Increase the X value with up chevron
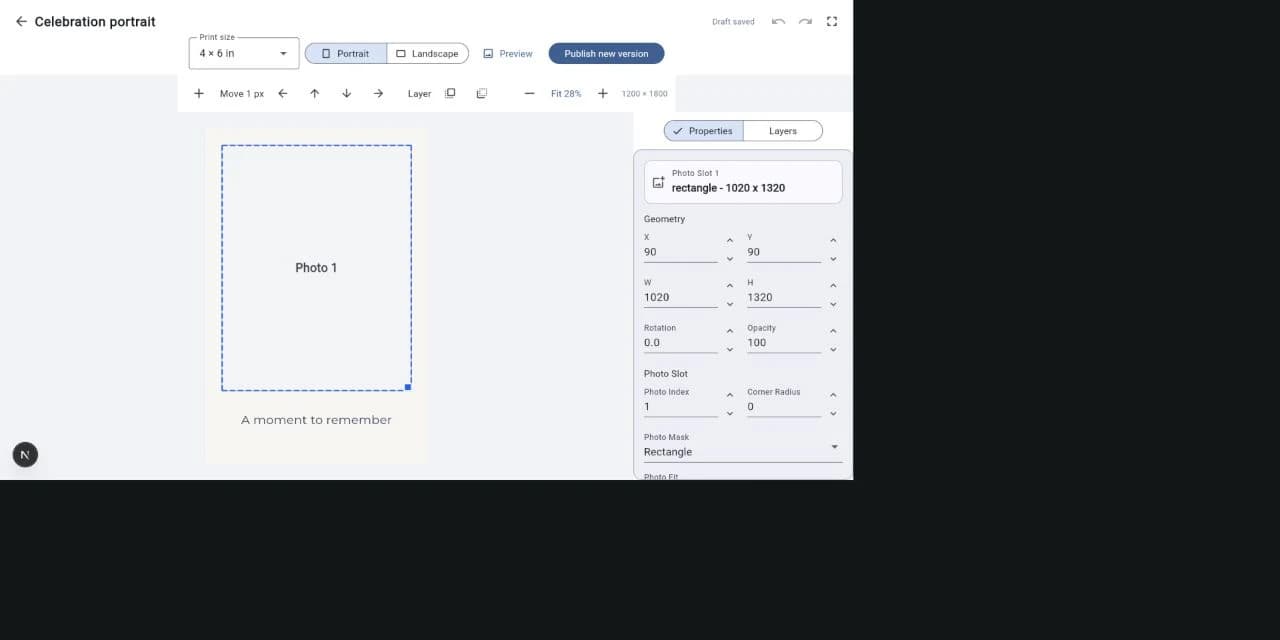Image resolution: width=1280 pixels, height=640 pixels. coord(730,240)
